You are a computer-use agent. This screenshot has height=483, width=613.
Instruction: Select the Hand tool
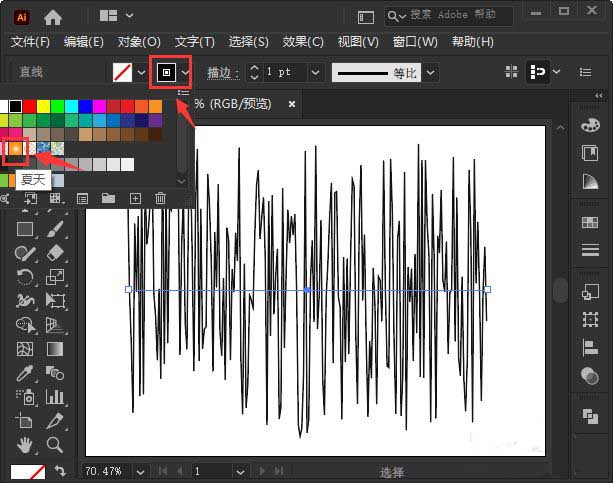[25, 445]
